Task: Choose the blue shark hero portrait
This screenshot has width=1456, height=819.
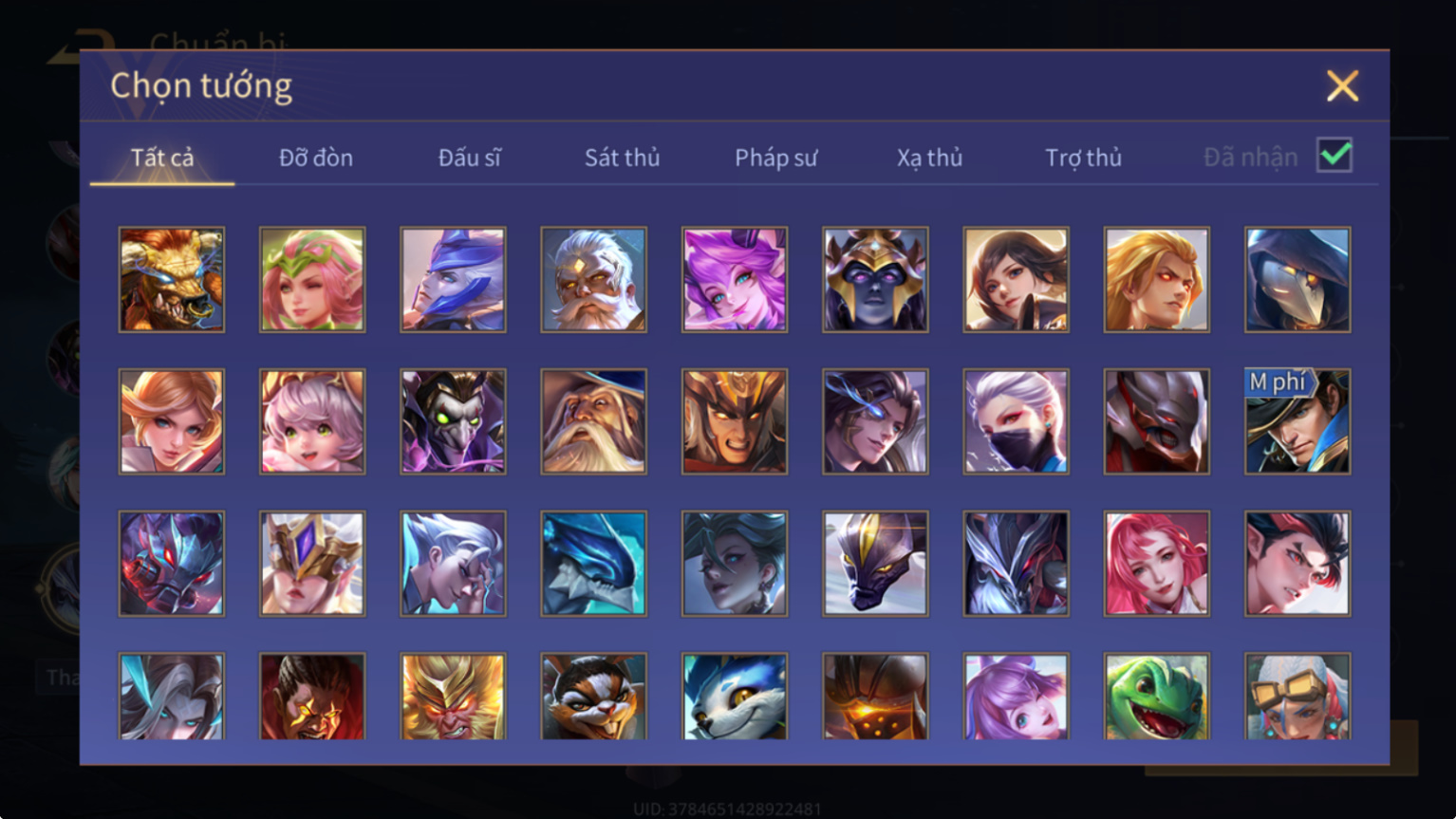Action: tap(593, 564)
